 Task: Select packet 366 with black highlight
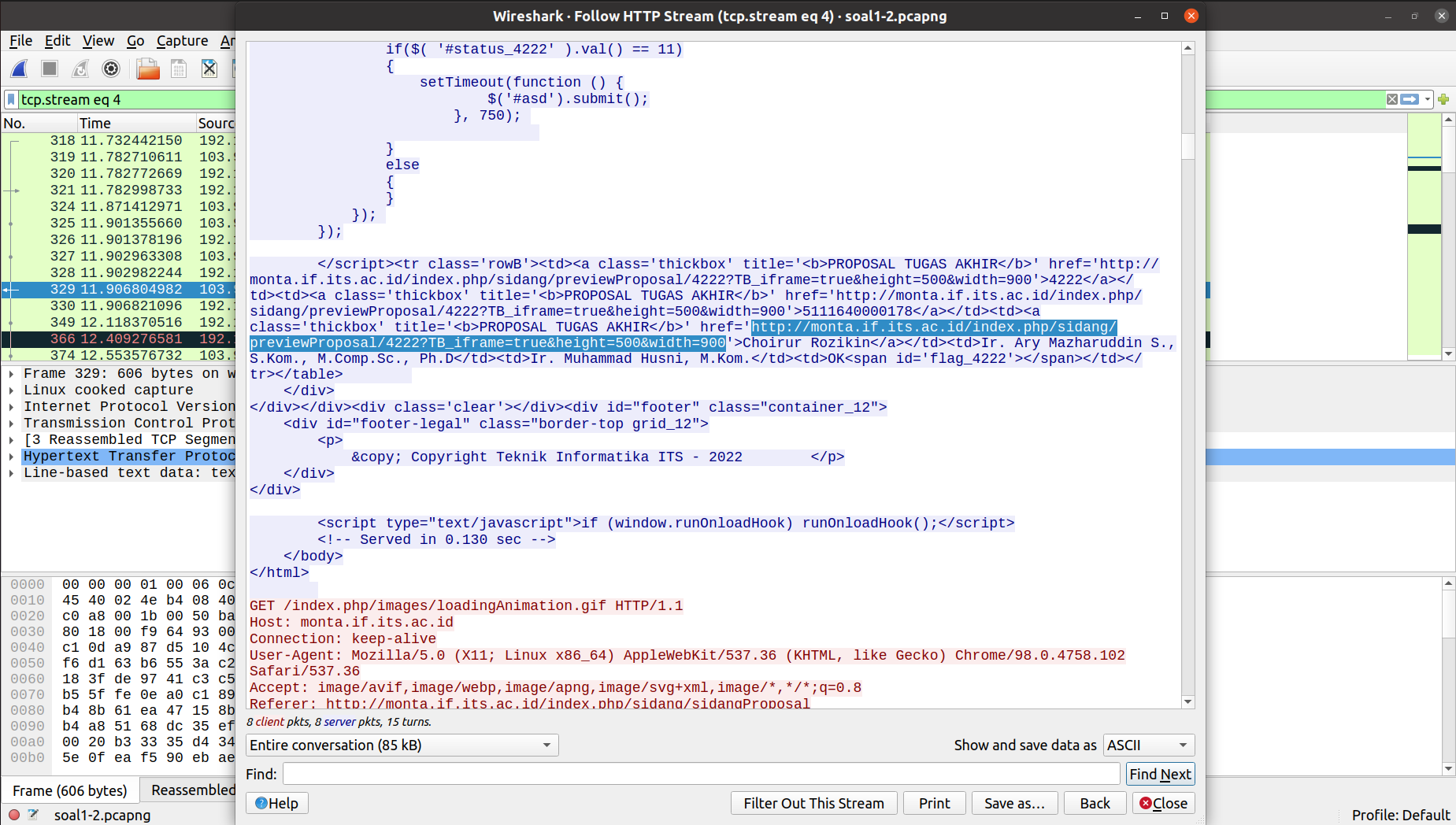[118, 339]
